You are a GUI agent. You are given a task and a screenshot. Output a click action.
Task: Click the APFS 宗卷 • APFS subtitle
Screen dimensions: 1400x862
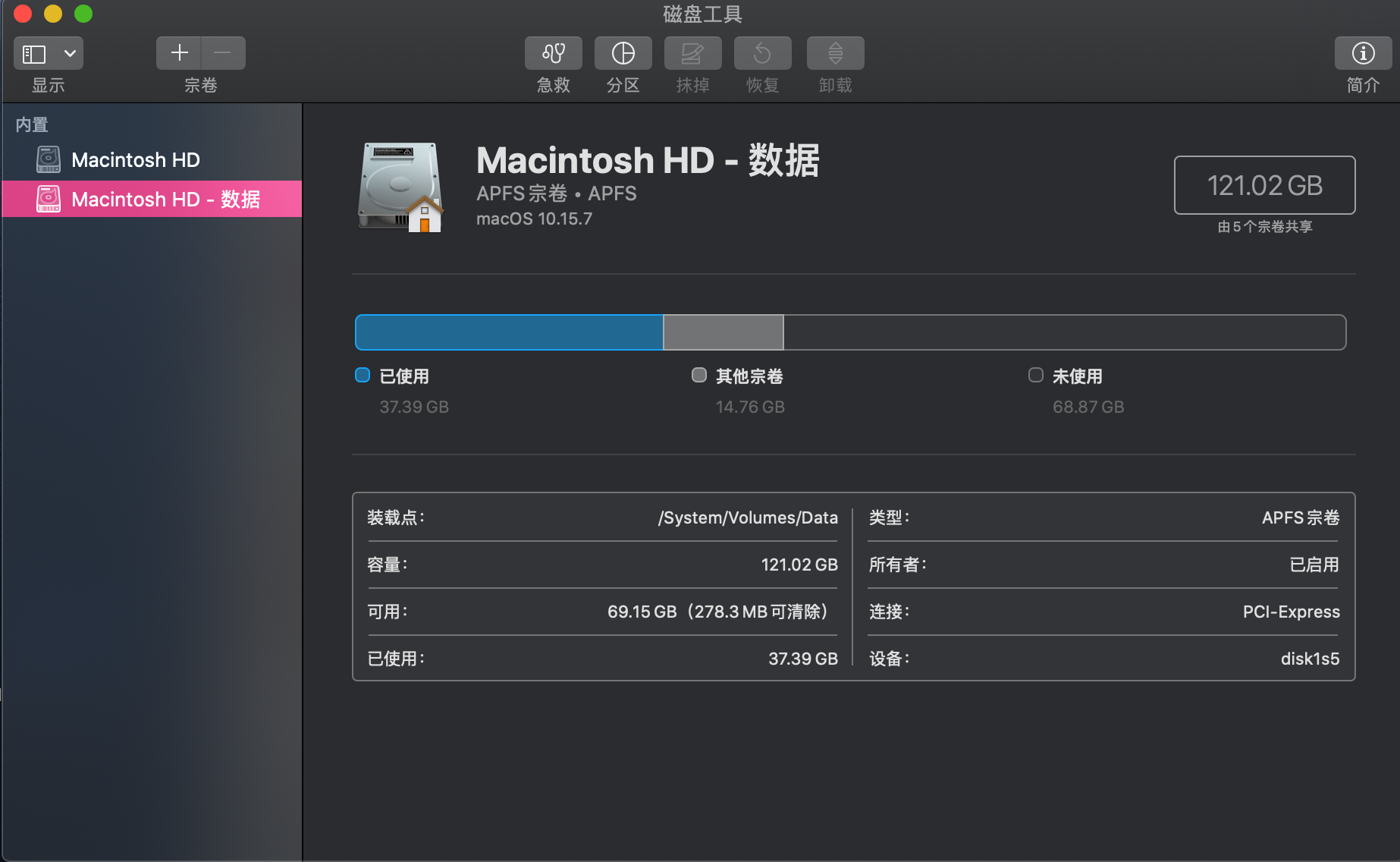(557, 193)
